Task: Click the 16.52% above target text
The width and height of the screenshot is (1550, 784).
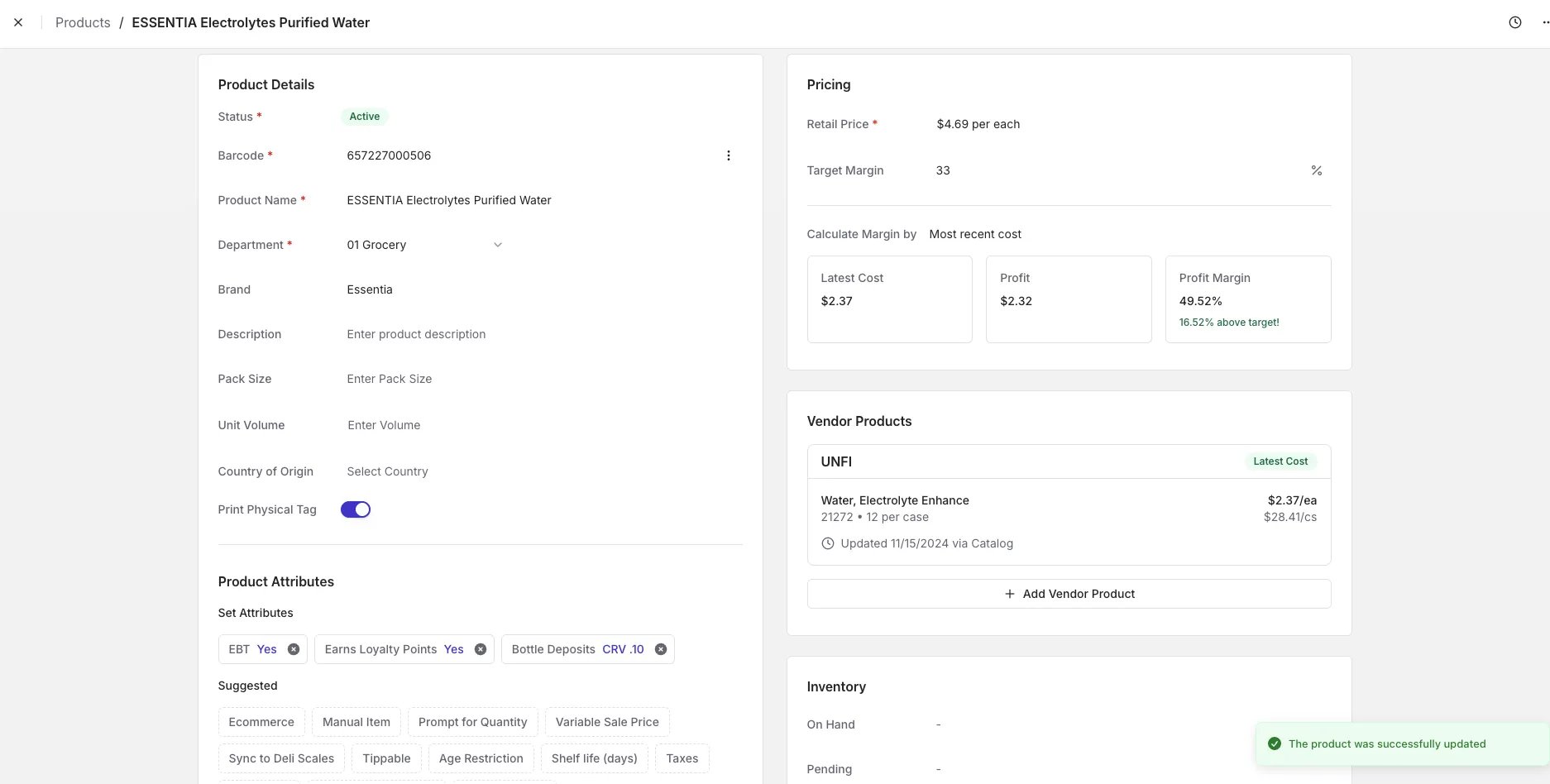Action: (1229, 323)
